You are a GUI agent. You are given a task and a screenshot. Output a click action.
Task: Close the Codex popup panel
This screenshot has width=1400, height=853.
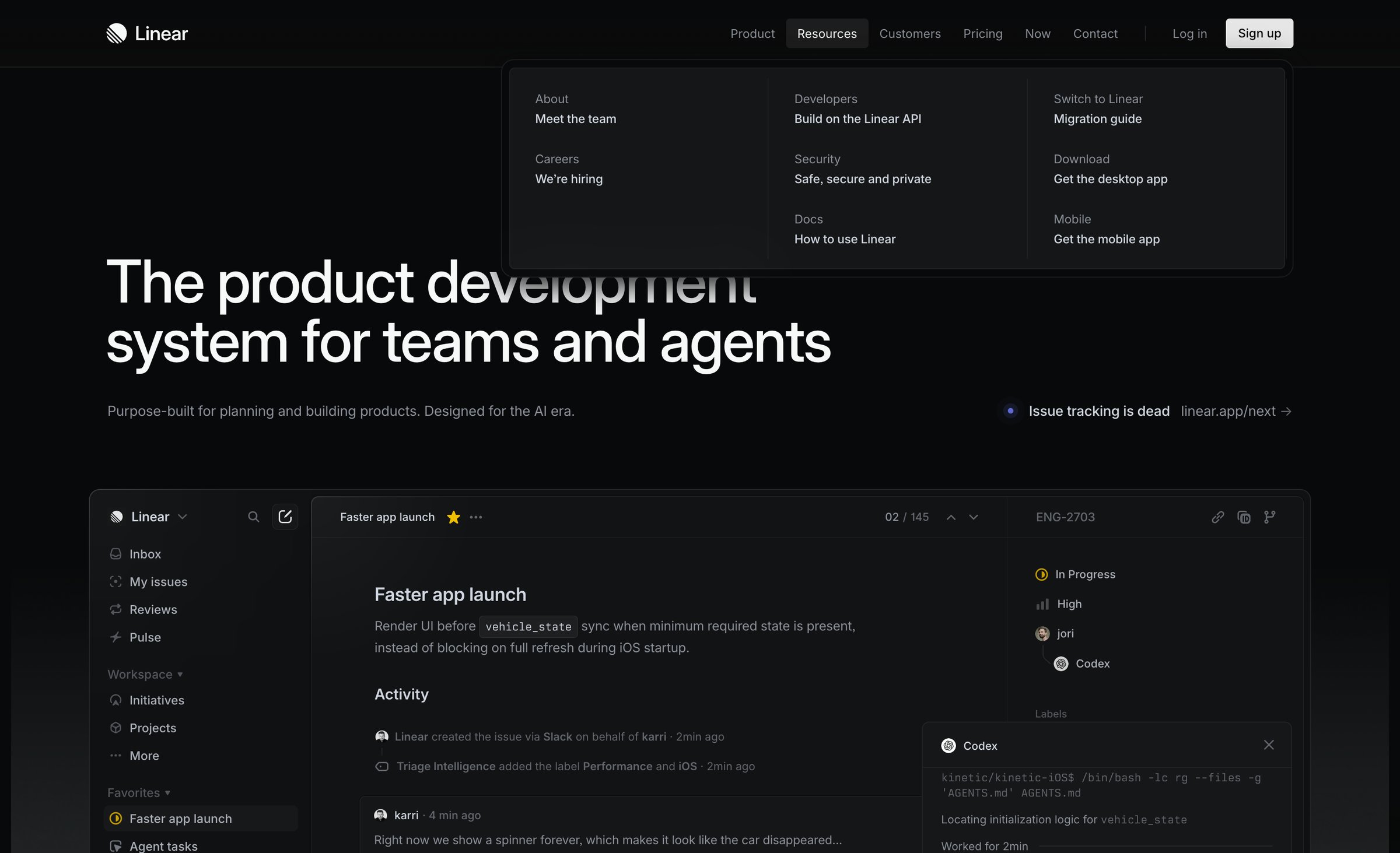(x=1269, y=745)
